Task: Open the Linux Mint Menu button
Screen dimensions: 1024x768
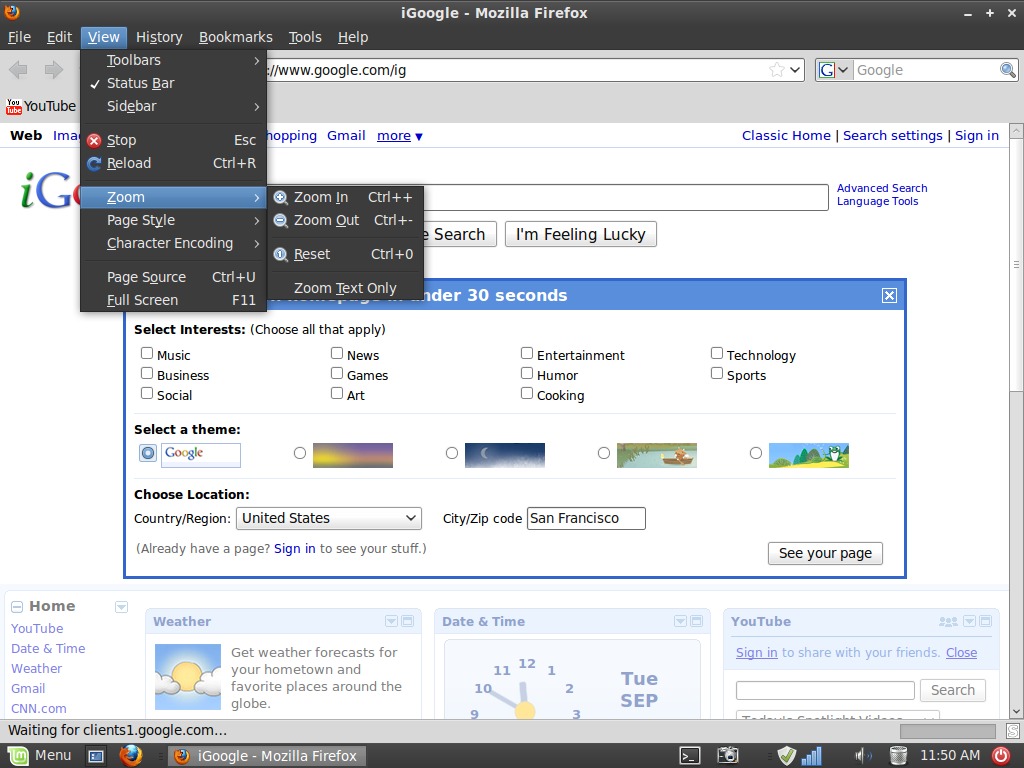Action: coord(39,756)
